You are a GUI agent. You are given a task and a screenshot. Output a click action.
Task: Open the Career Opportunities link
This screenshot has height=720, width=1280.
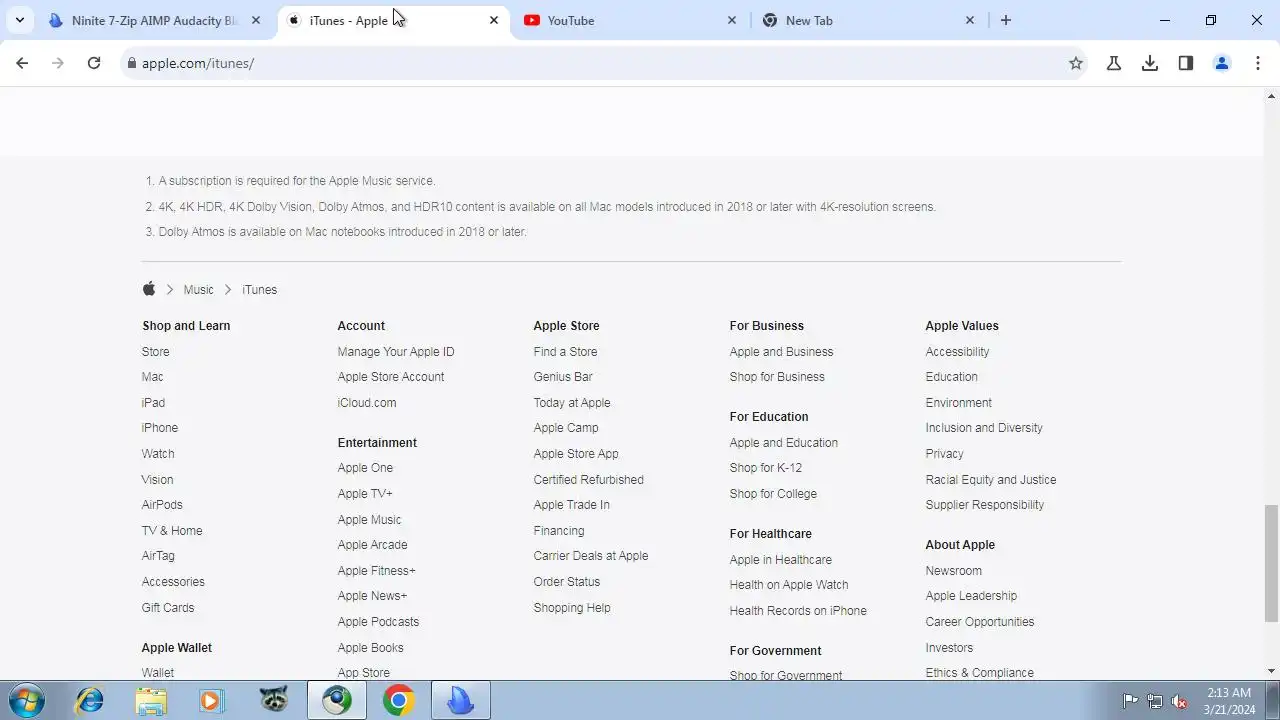tap(980, 622)
